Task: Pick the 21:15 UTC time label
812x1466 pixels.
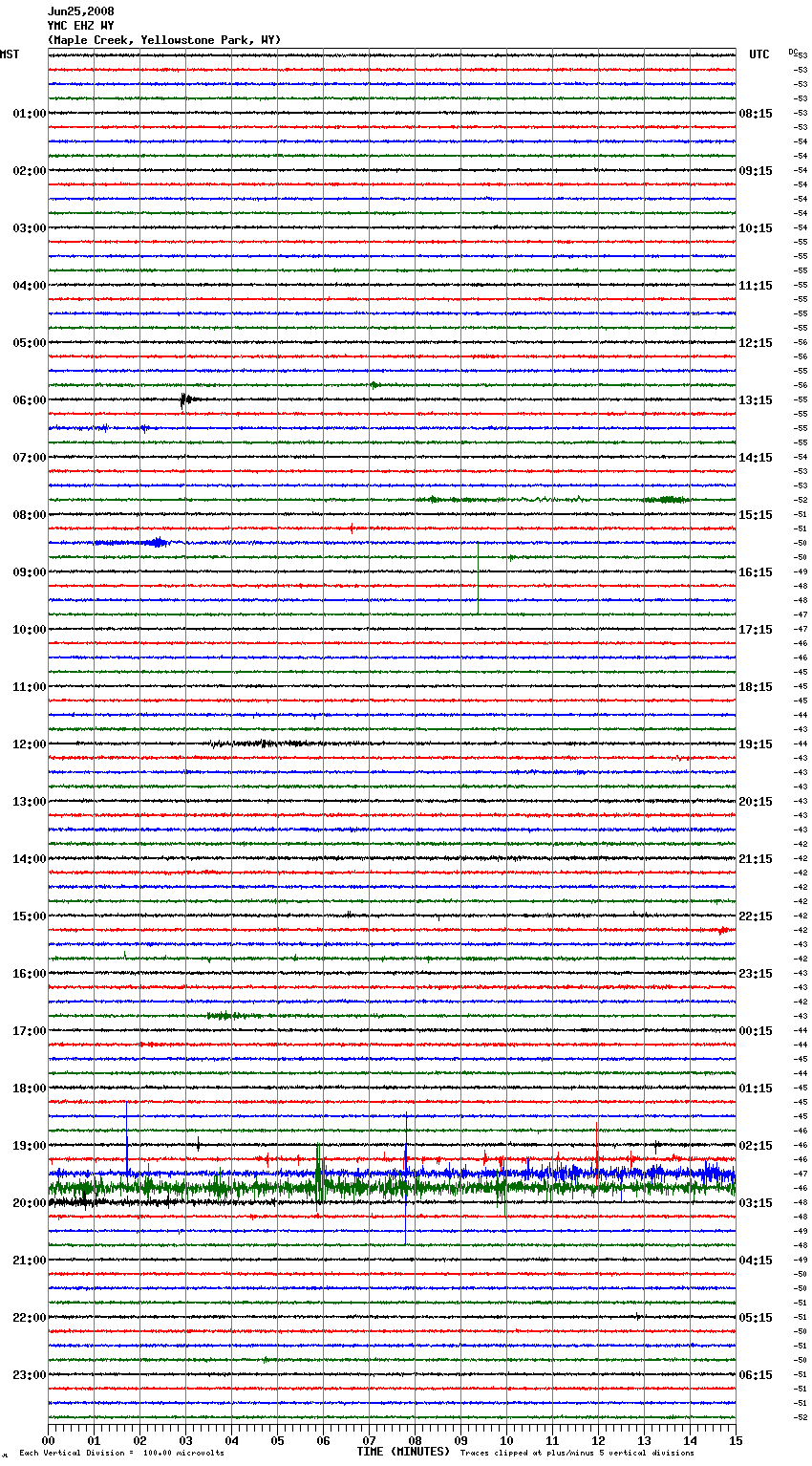Action: pos(756,859)
